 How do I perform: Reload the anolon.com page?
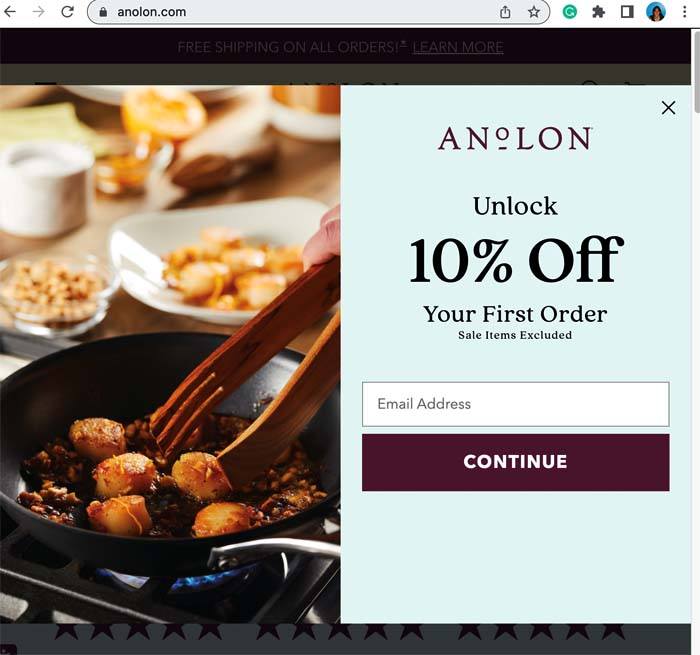tap(67, 12)
